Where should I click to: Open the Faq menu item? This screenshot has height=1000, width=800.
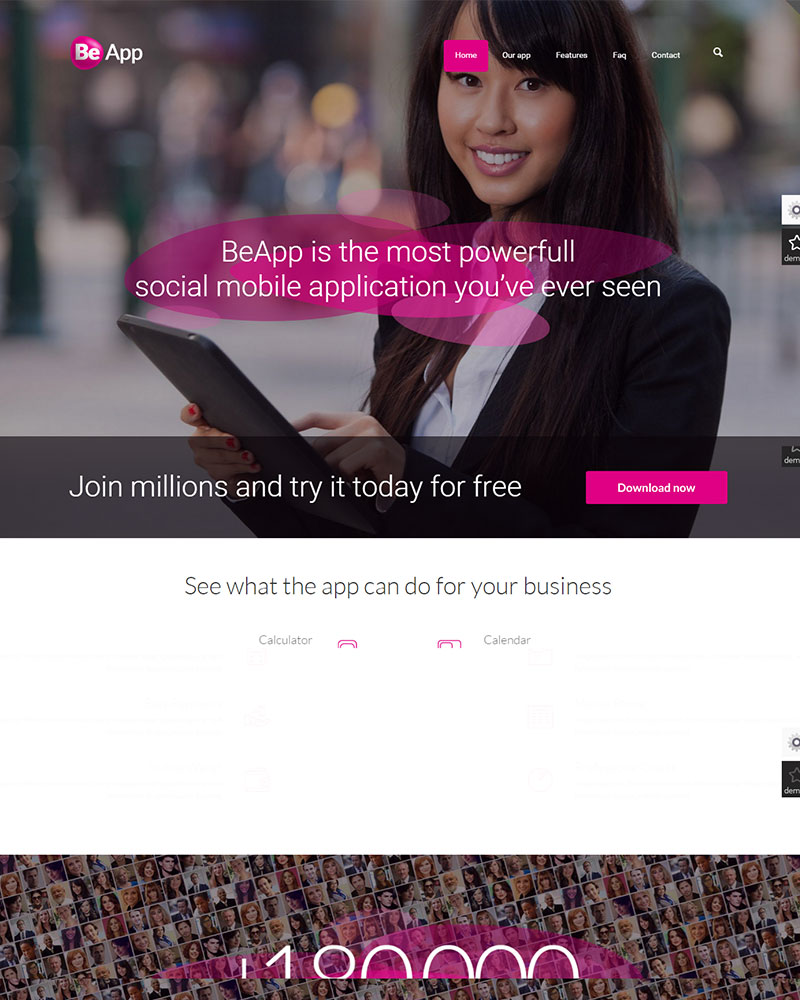point(619,55)
